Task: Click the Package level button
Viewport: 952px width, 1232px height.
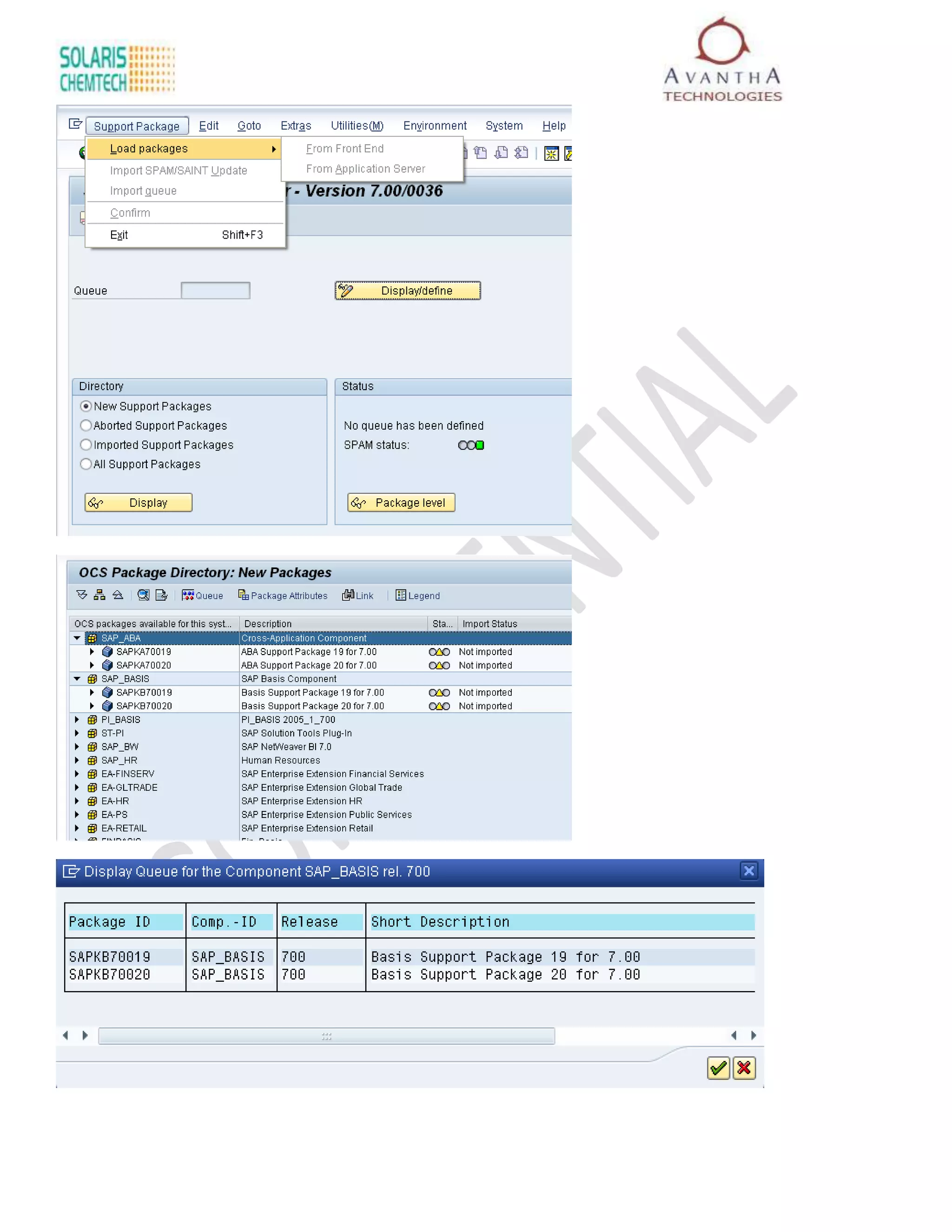Action: coord(401,503)
